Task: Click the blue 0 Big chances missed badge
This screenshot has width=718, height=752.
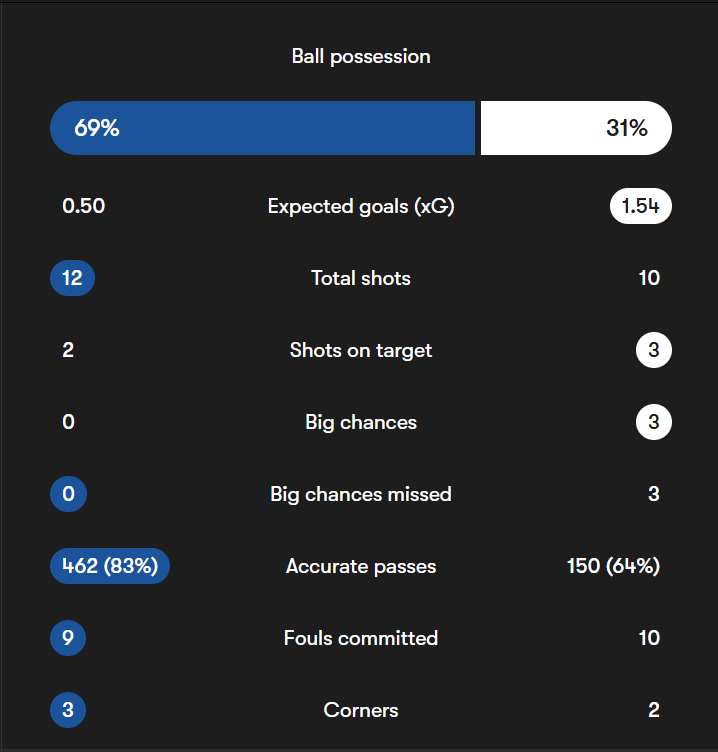Action: pos(68,494)
